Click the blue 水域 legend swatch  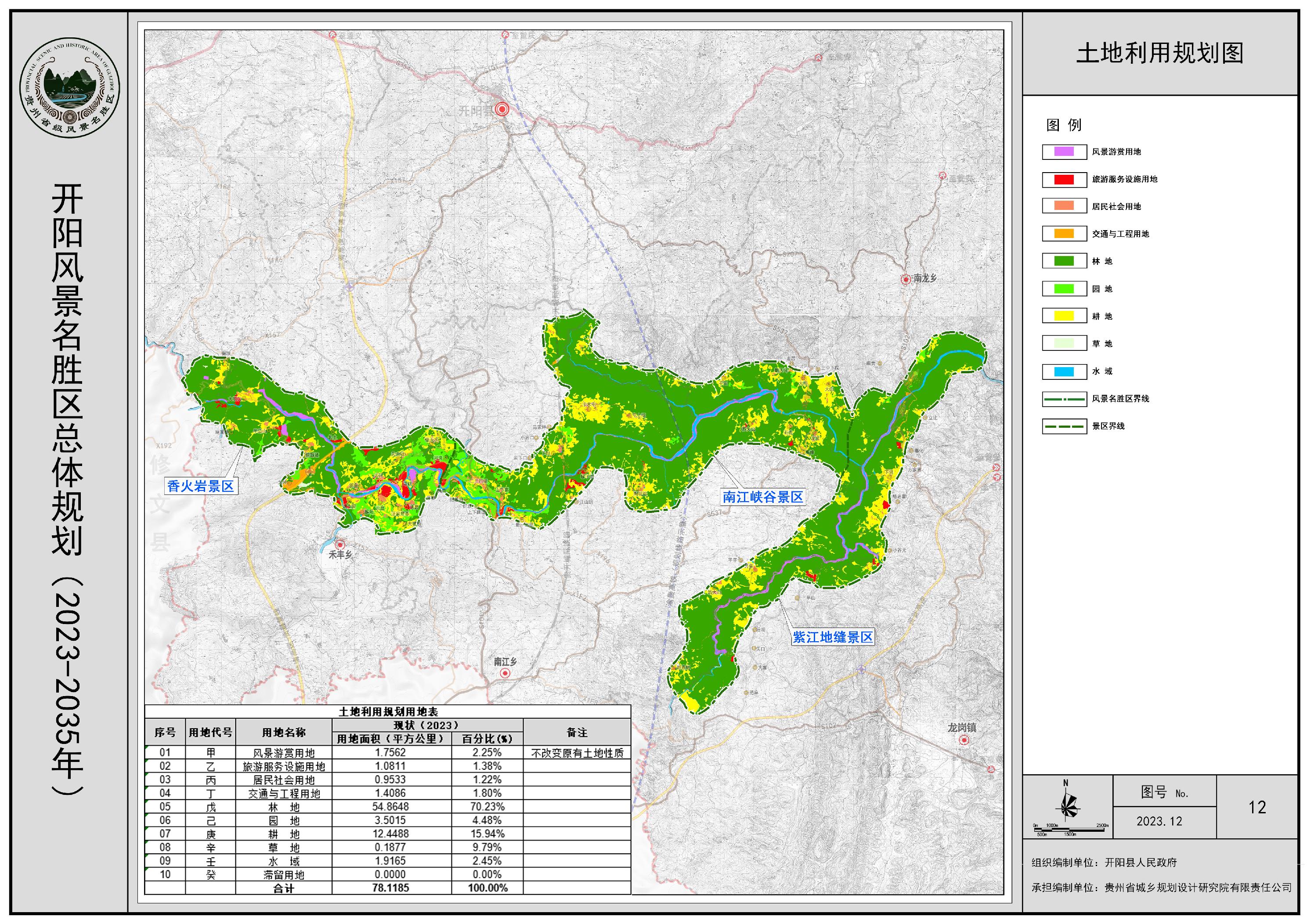coord(1063,371)
